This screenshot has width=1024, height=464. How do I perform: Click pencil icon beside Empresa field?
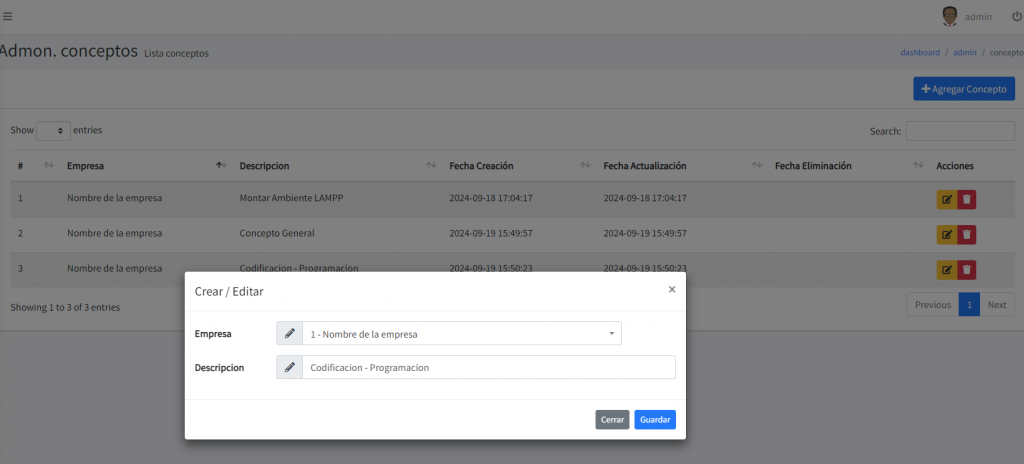pyautogui.click(x=289, y=333)
